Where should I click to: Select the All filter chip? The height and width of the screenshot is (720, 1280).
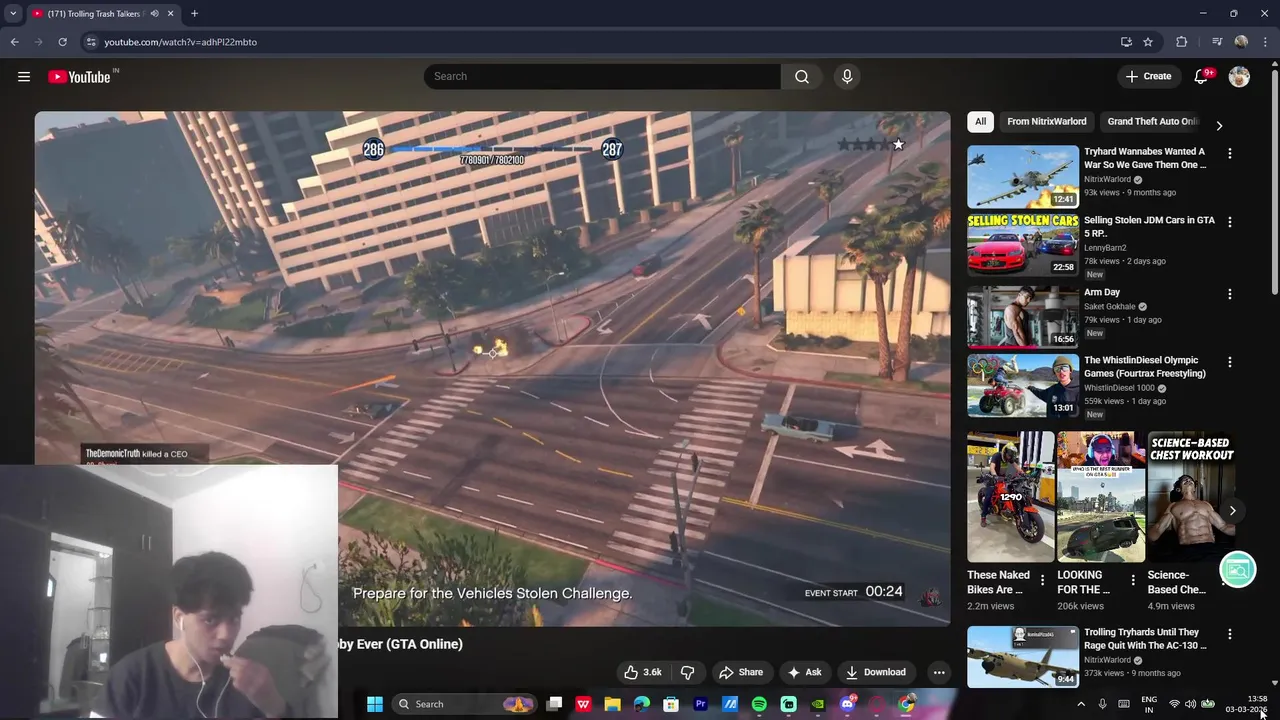(980, 121)
